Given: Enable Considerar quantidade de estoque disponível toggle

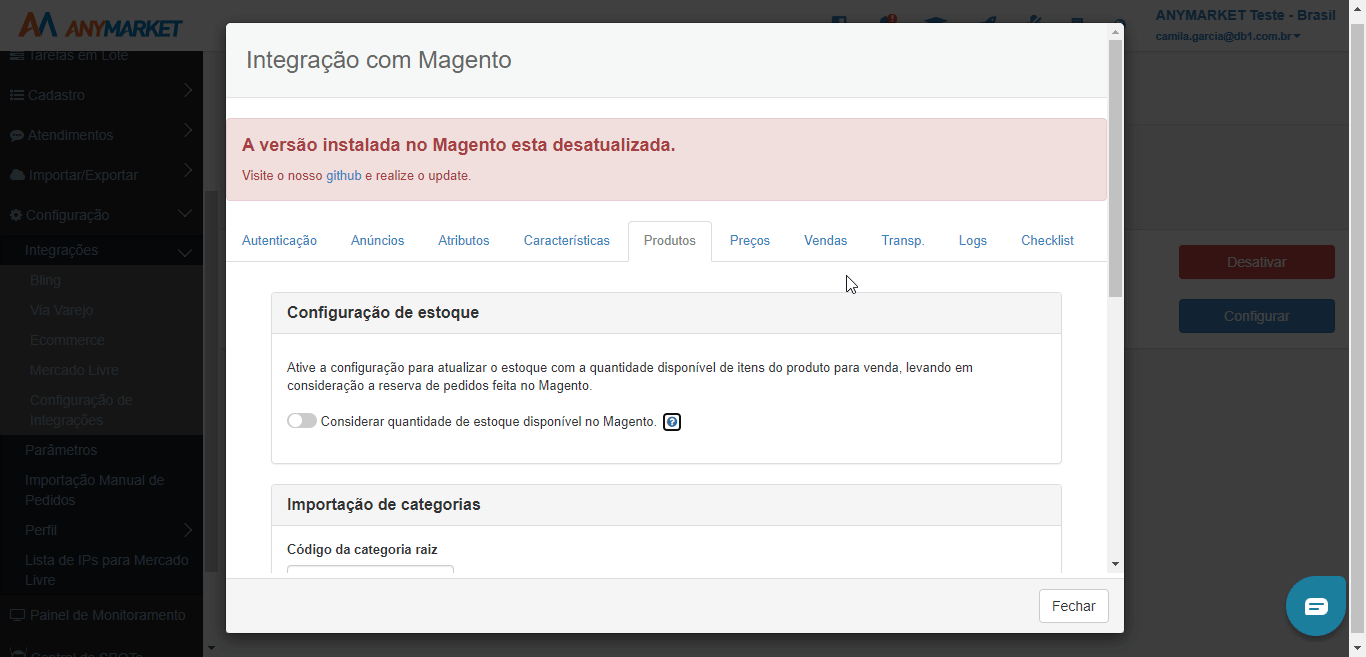Looking at the screenshot, I should [x=302, y=421].
